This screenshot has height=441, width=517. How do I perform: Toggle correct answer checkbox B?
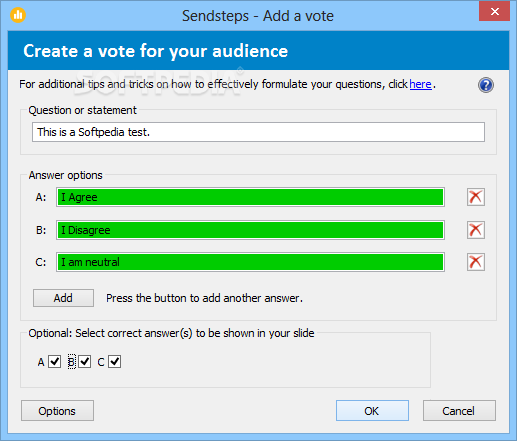pos(85,361)
